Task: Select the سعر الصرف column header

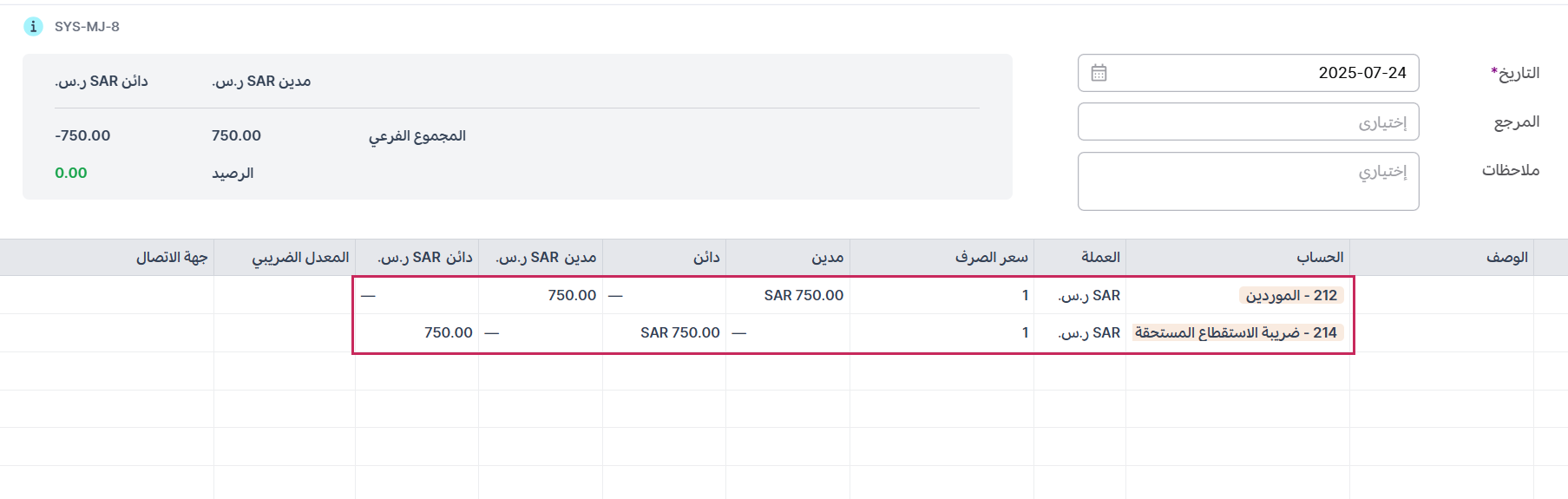Action: [991, 258]
